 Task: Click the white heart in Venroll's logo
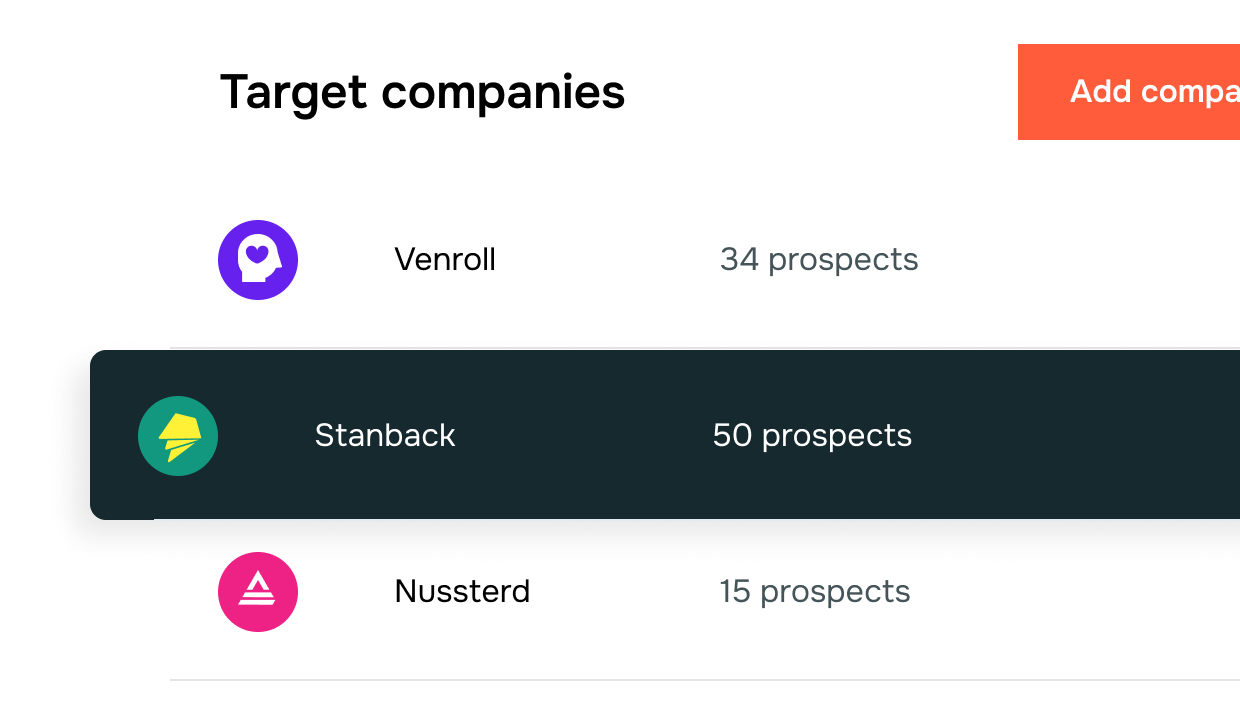pos(257,254)
